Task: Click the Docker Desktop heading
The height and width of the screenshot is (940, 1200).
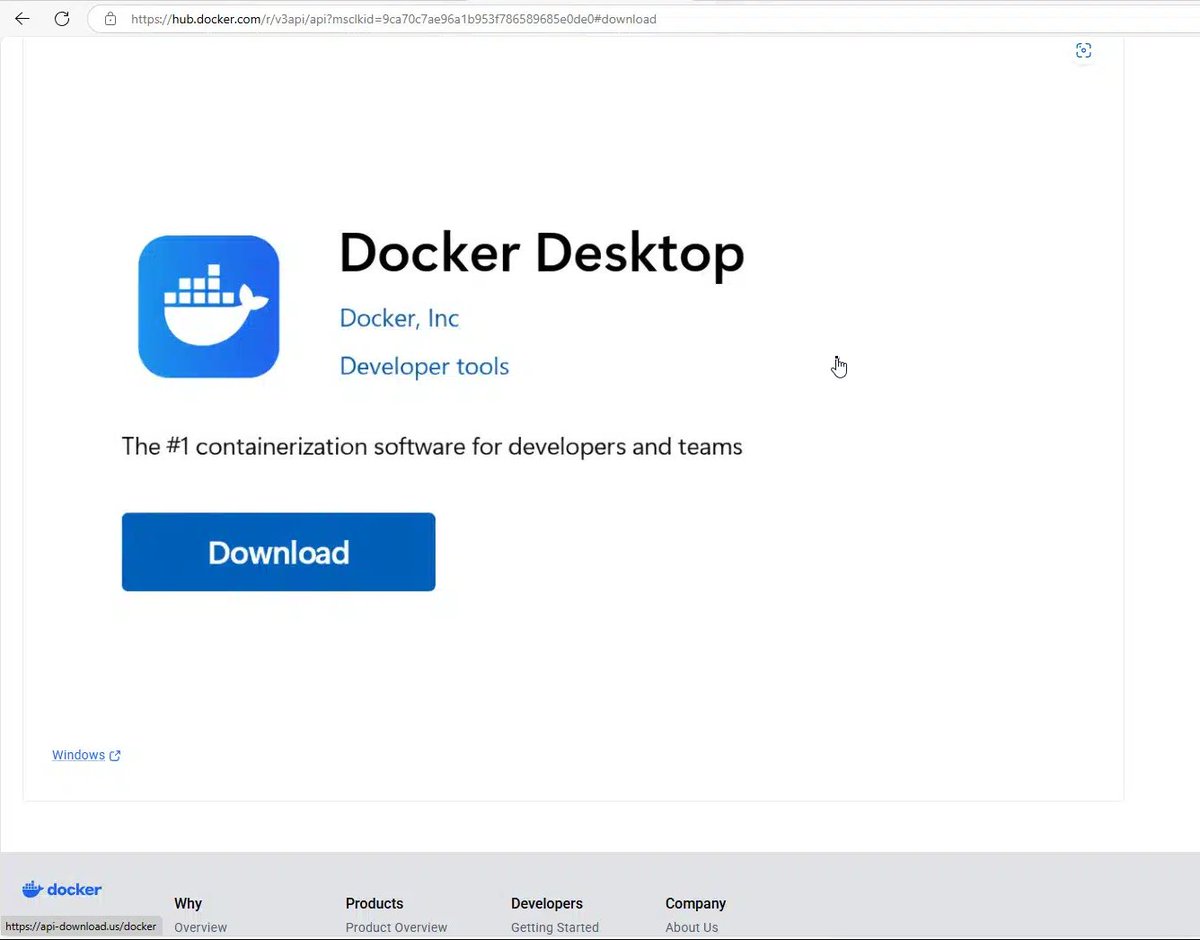Action: click(542, 253)
